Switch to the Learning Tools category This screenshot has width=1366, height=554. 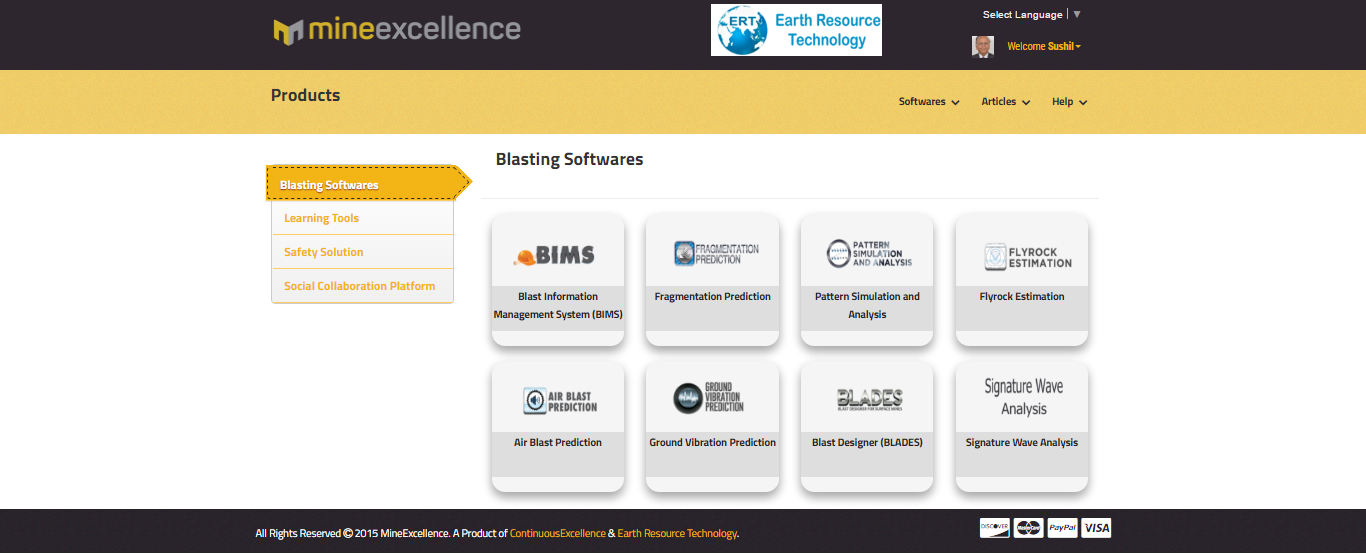click(321, 218)
